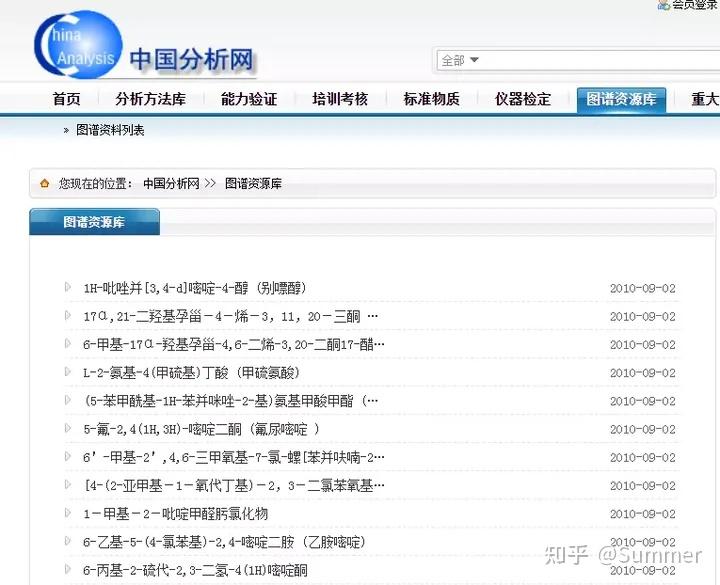Click arrow bullet beside 17α,21-二羟基孕甾 entry
The height and width of the screenshot is (585, 720).
click(x=68, y=315)
